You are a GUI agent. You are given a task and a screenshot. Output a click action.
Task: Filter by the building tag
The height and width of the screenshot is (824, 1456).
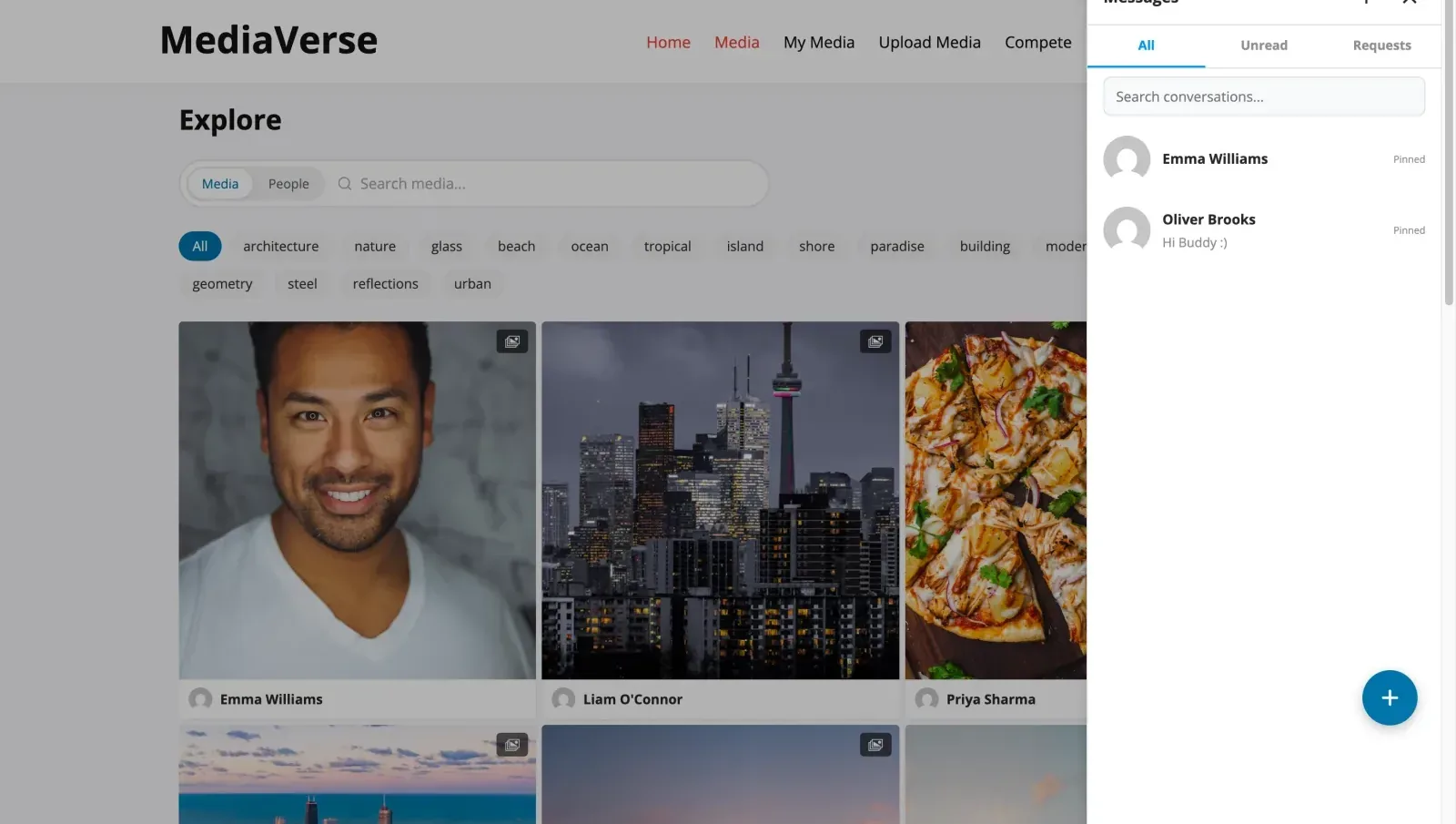coord(985,246)
